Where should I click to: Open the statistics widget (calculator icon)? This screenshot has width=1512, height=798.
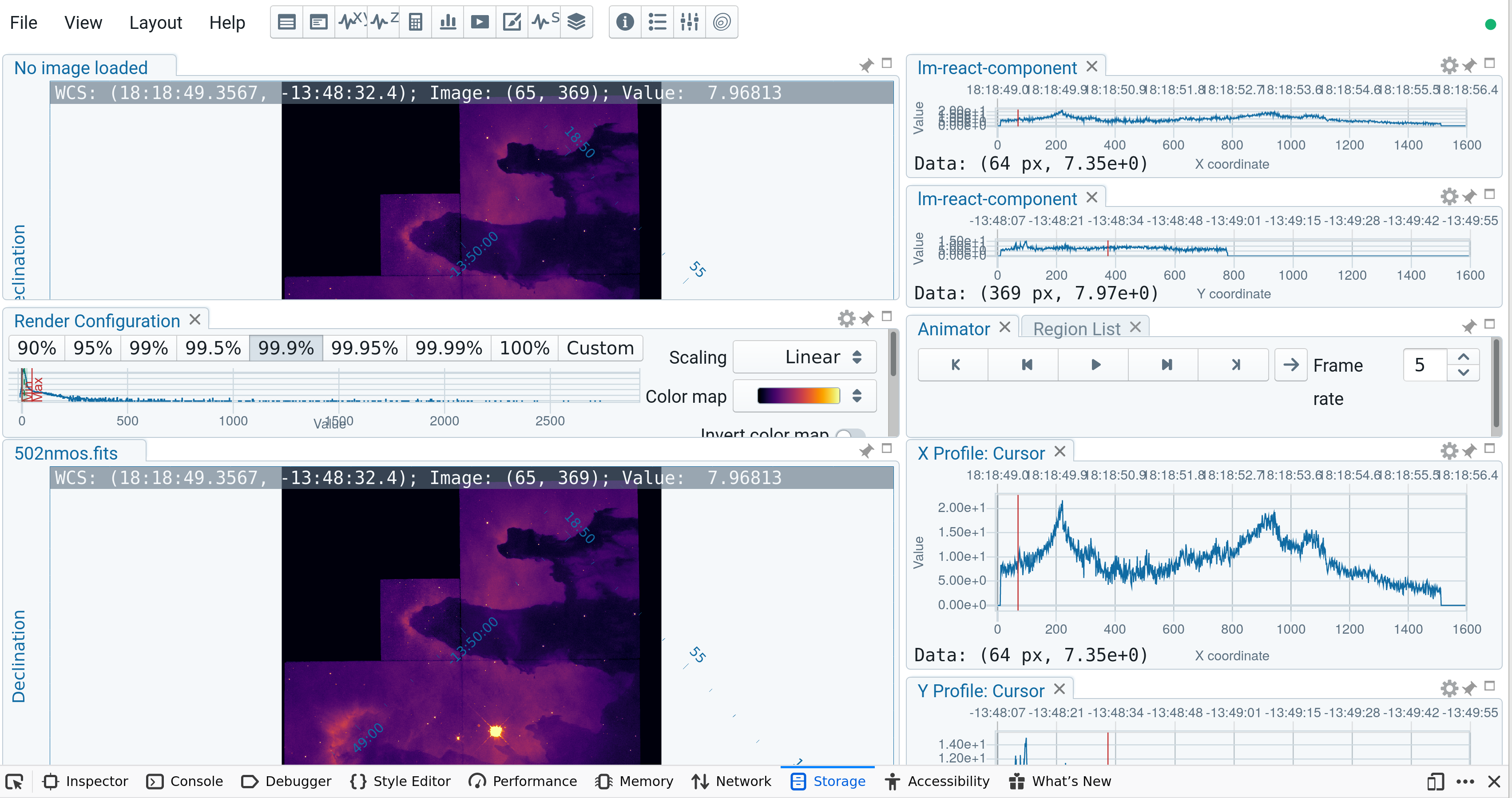point(416,22)
